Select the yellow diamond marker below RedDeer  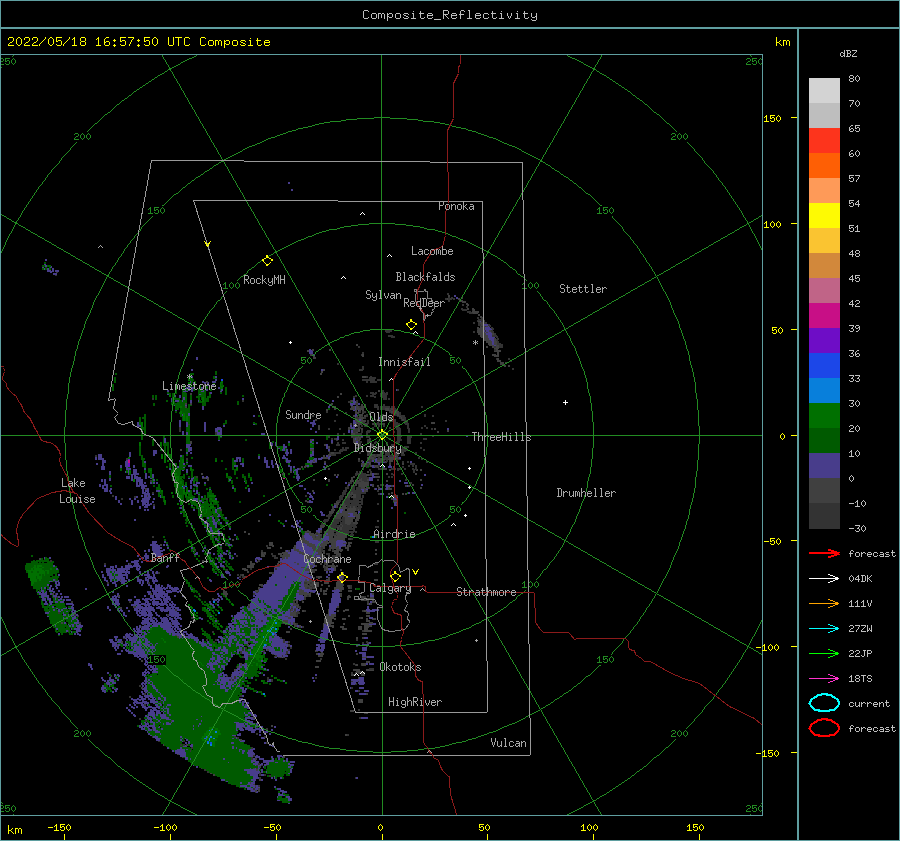(412, 325)
